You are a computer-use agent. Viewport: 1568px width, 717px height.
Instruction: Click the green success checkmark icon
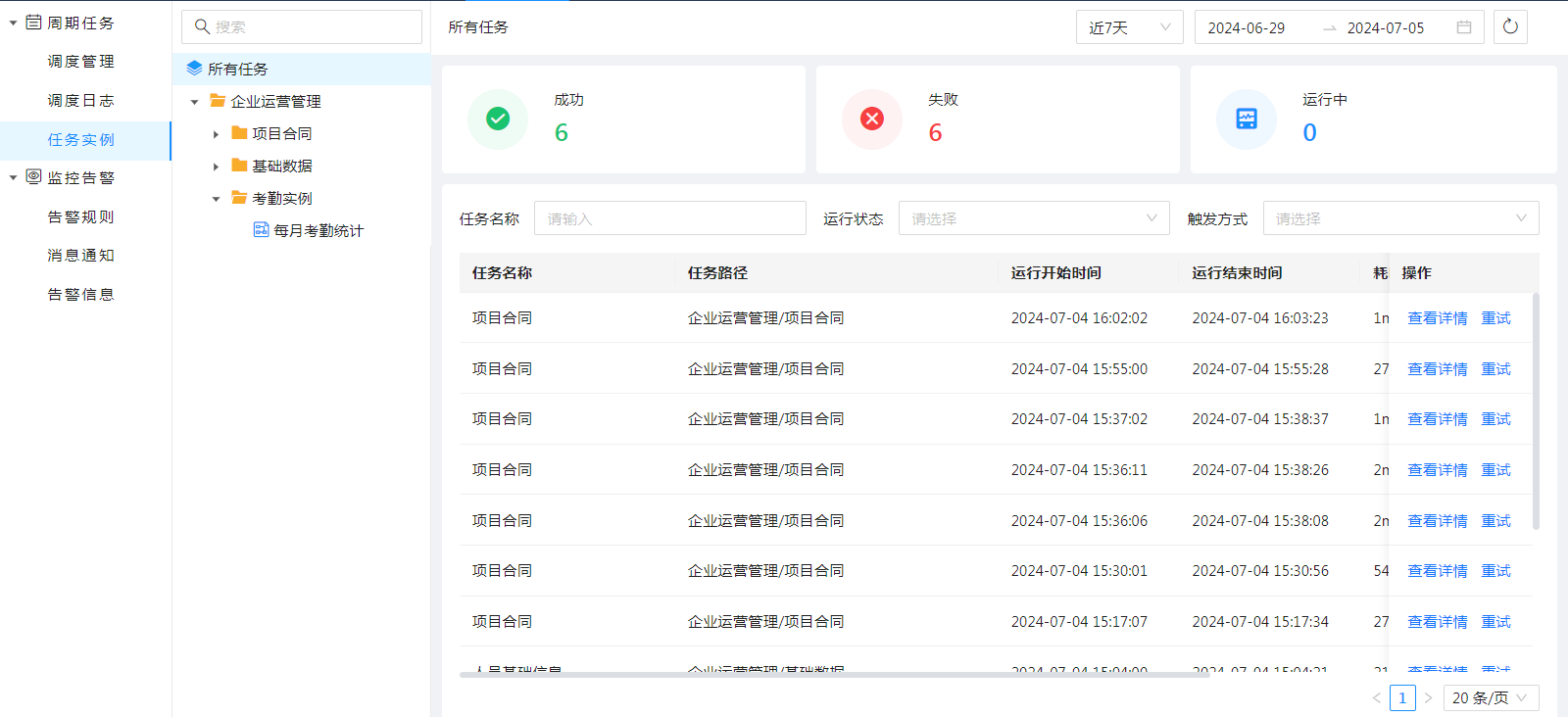pos(498,119)
